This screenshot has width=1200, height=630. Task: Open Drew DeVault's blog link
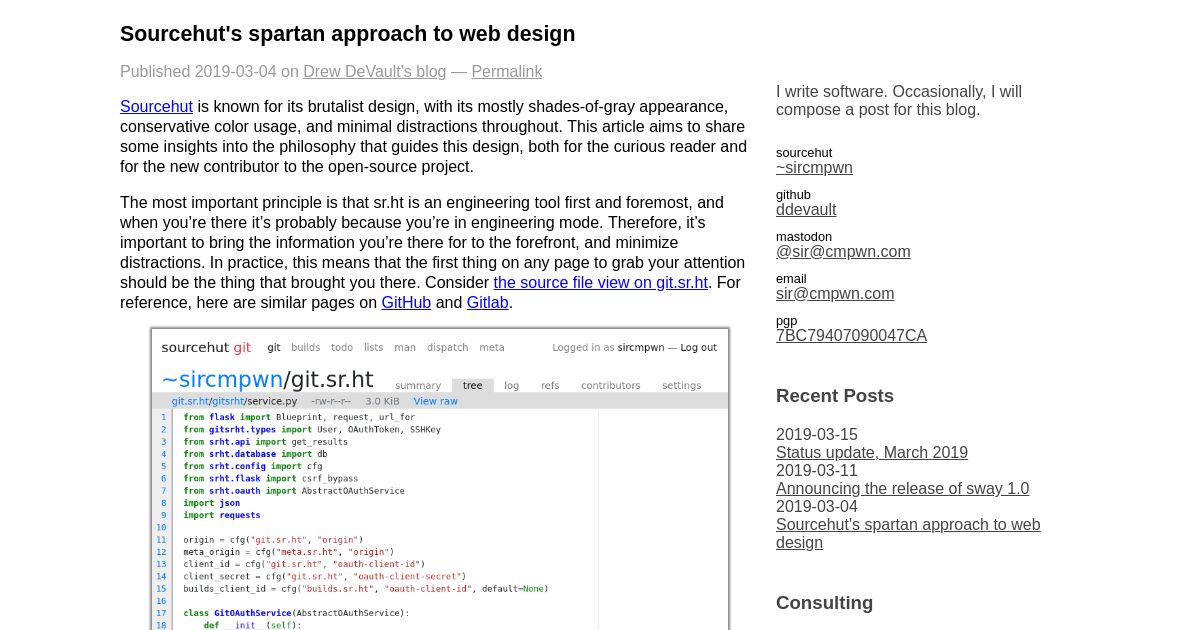point(375,72)
